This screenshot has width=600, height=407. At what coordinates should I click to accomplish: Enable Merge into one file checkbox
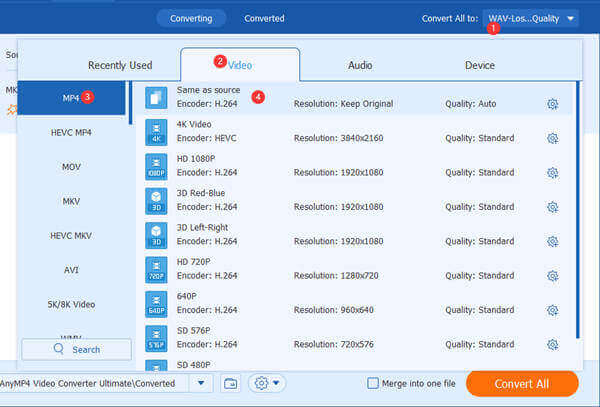tap(372, 383)
